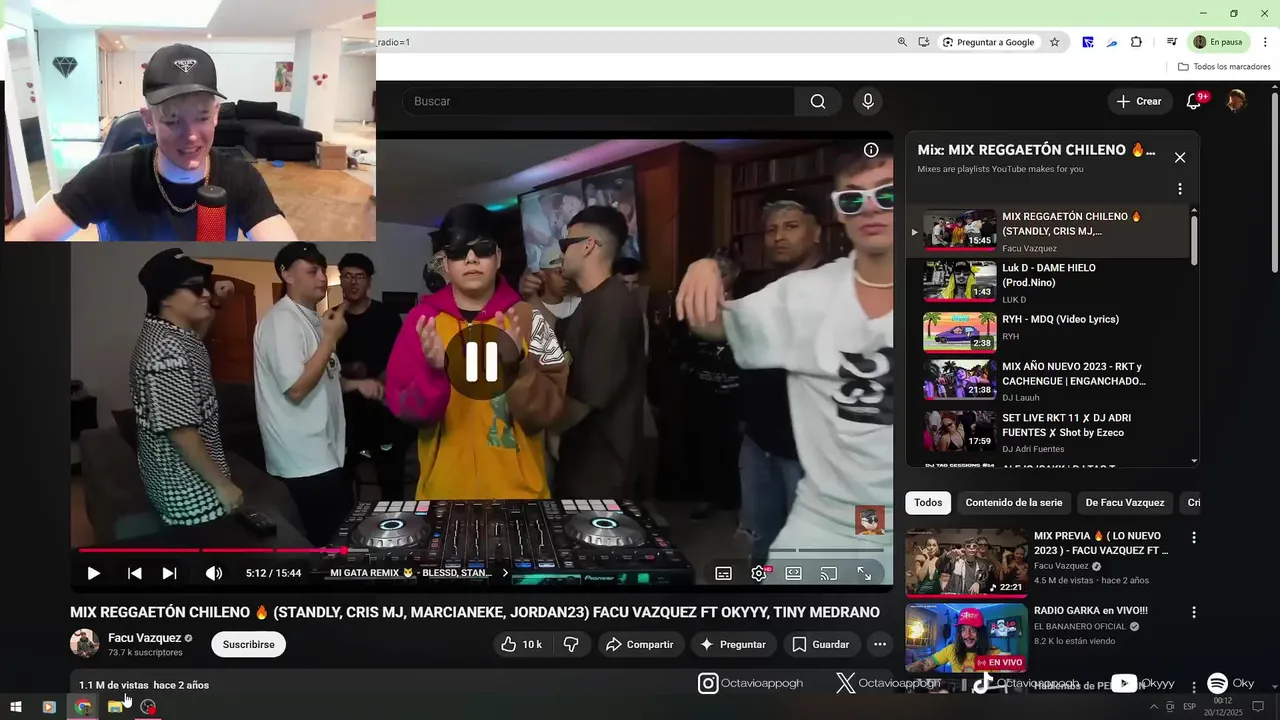Open the Crear create menu
The height and width of the screenshot is (720, 1280).
(x=1139, y=101)
